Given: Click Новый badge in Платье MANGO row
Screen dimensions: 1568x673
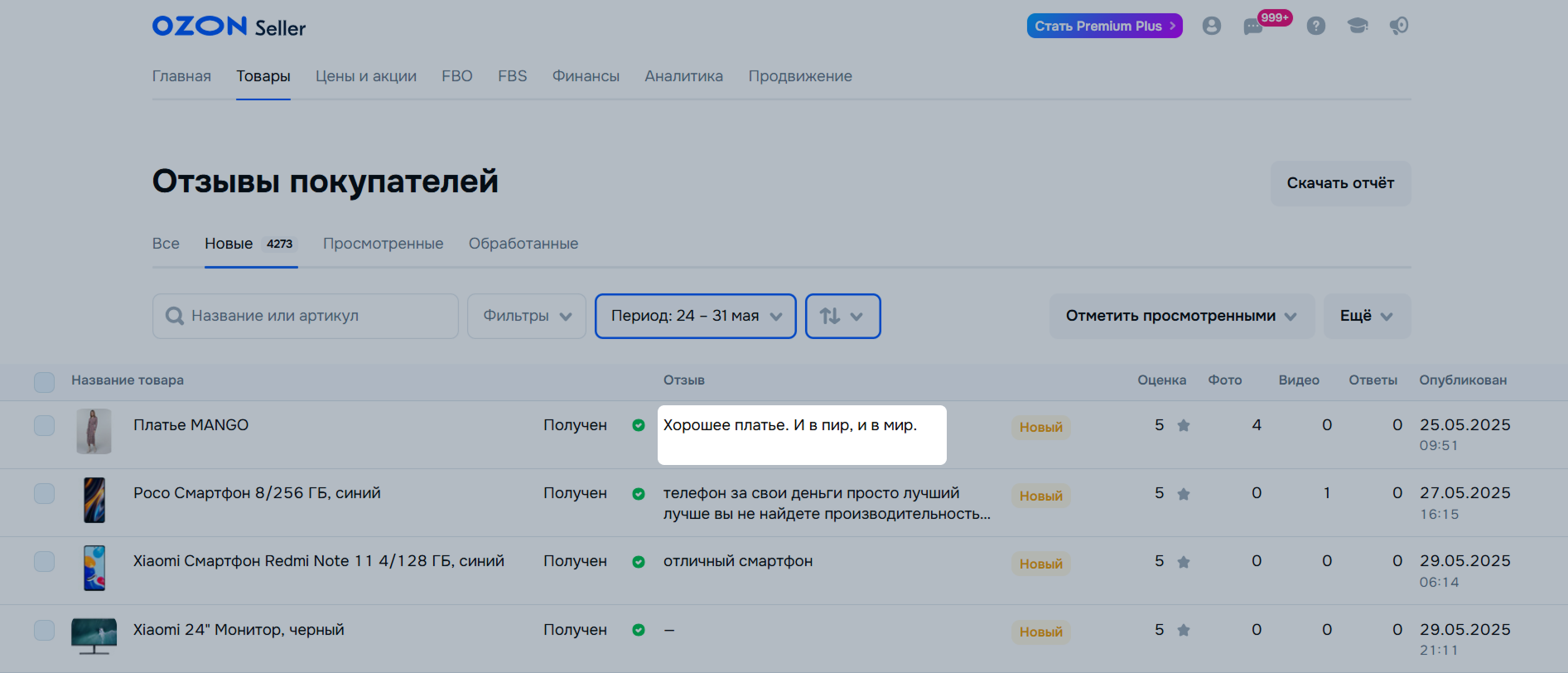Looking at the screenshot, I should click(1041, 427).
